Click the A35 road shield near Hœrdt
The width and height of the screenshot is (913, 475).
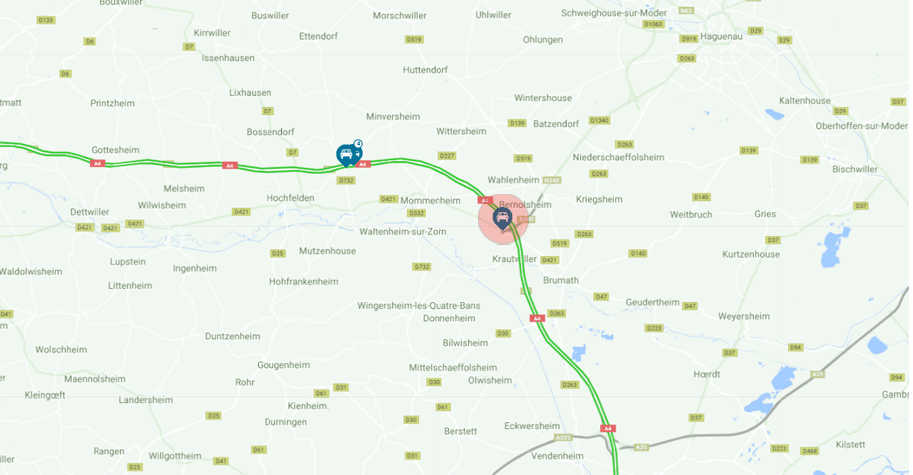(x=818, y=374)
